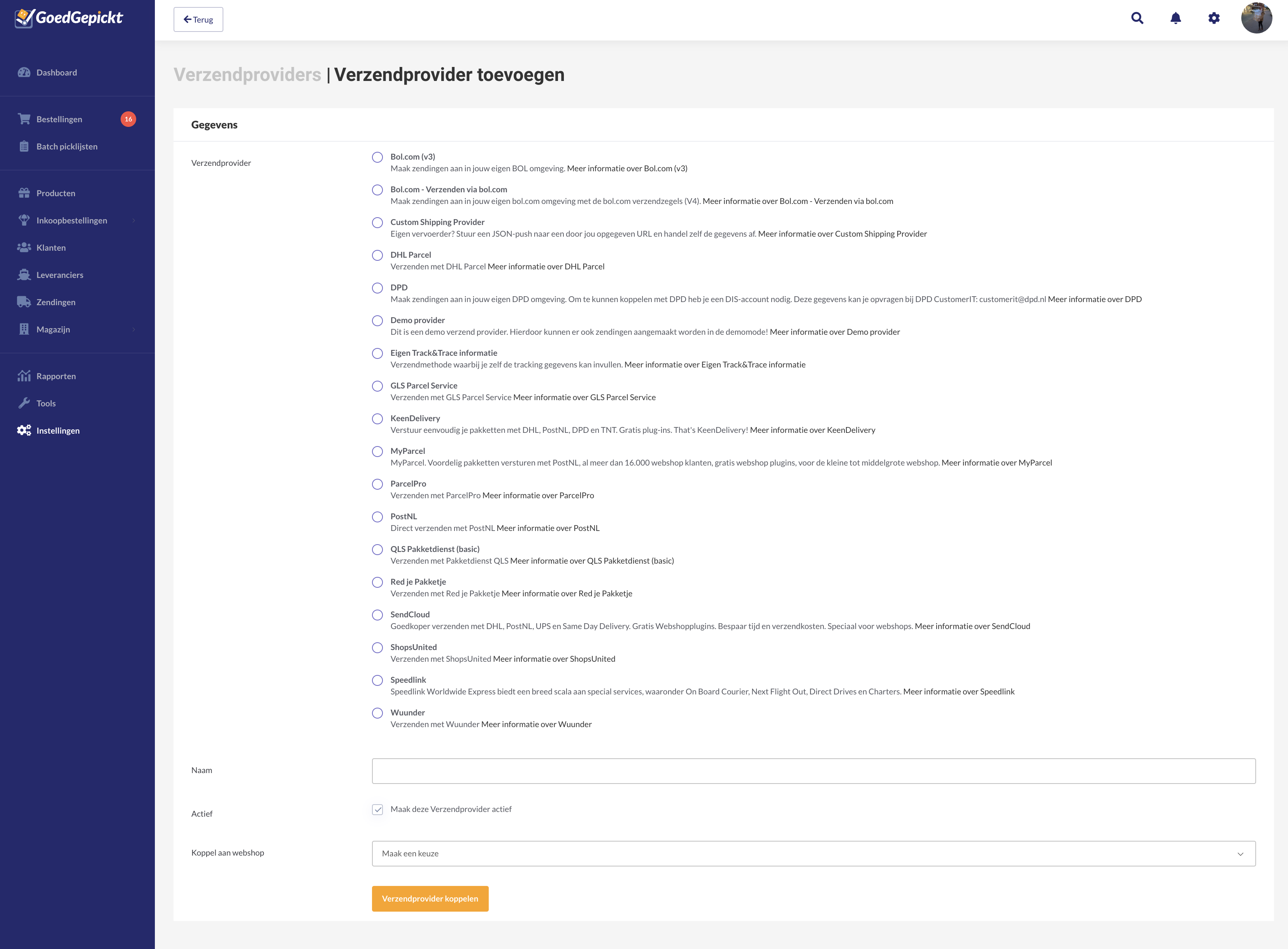Select the Speedlink radio button
Image resolution: width=1288 pixels, height=949 pixels.
pyautogui.click(x=377, y=680)
